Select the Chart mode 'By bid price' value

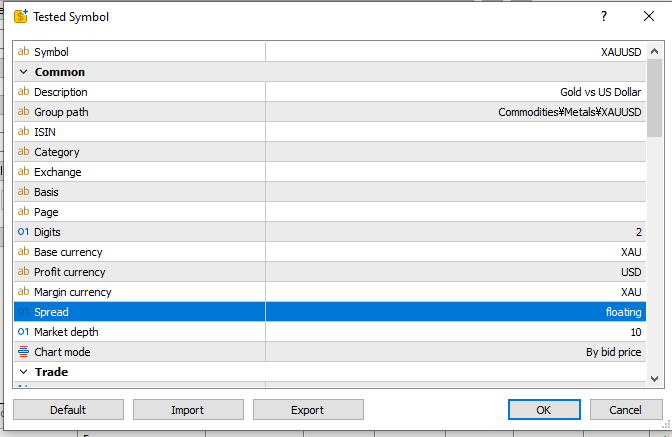455,352
